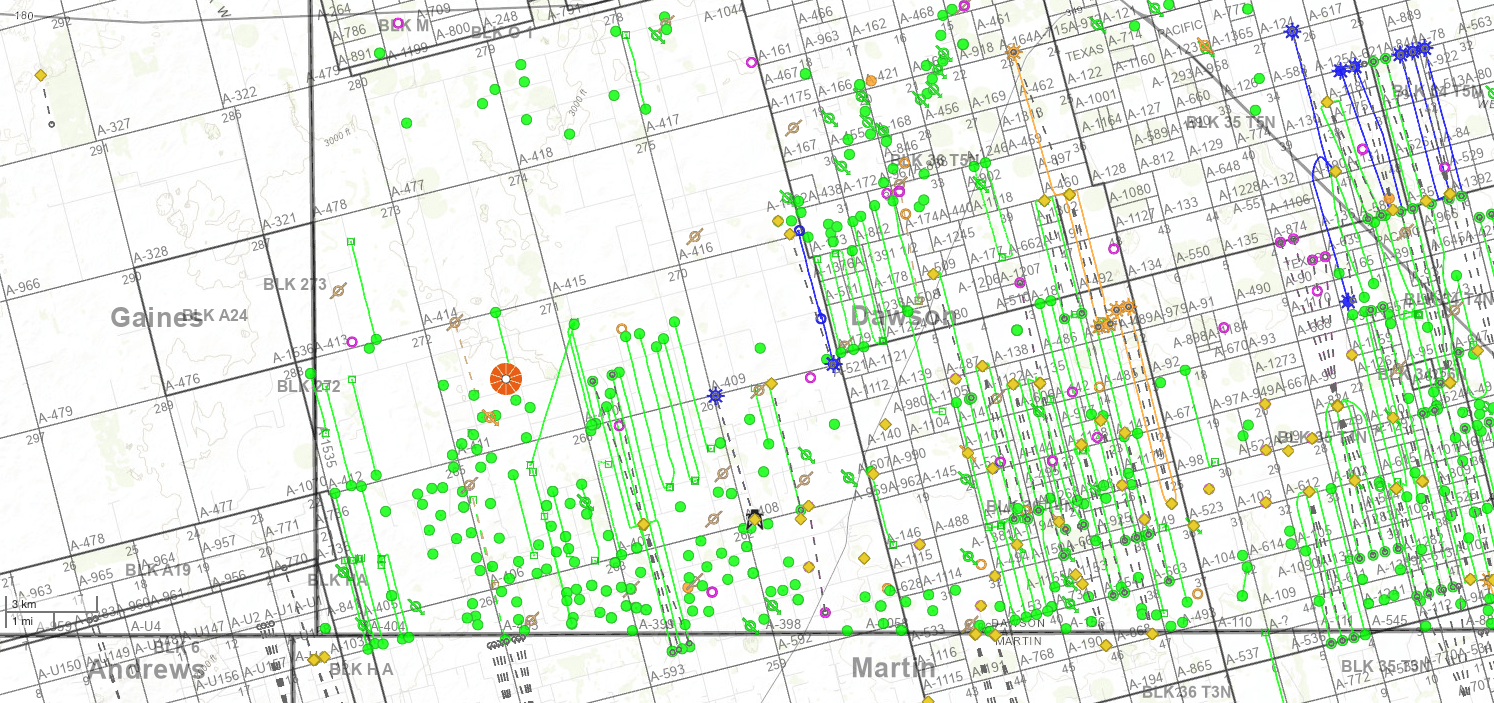Viewport: 1494px width, 703px height.
Task: Click section number 292
Action: (61, 24)
